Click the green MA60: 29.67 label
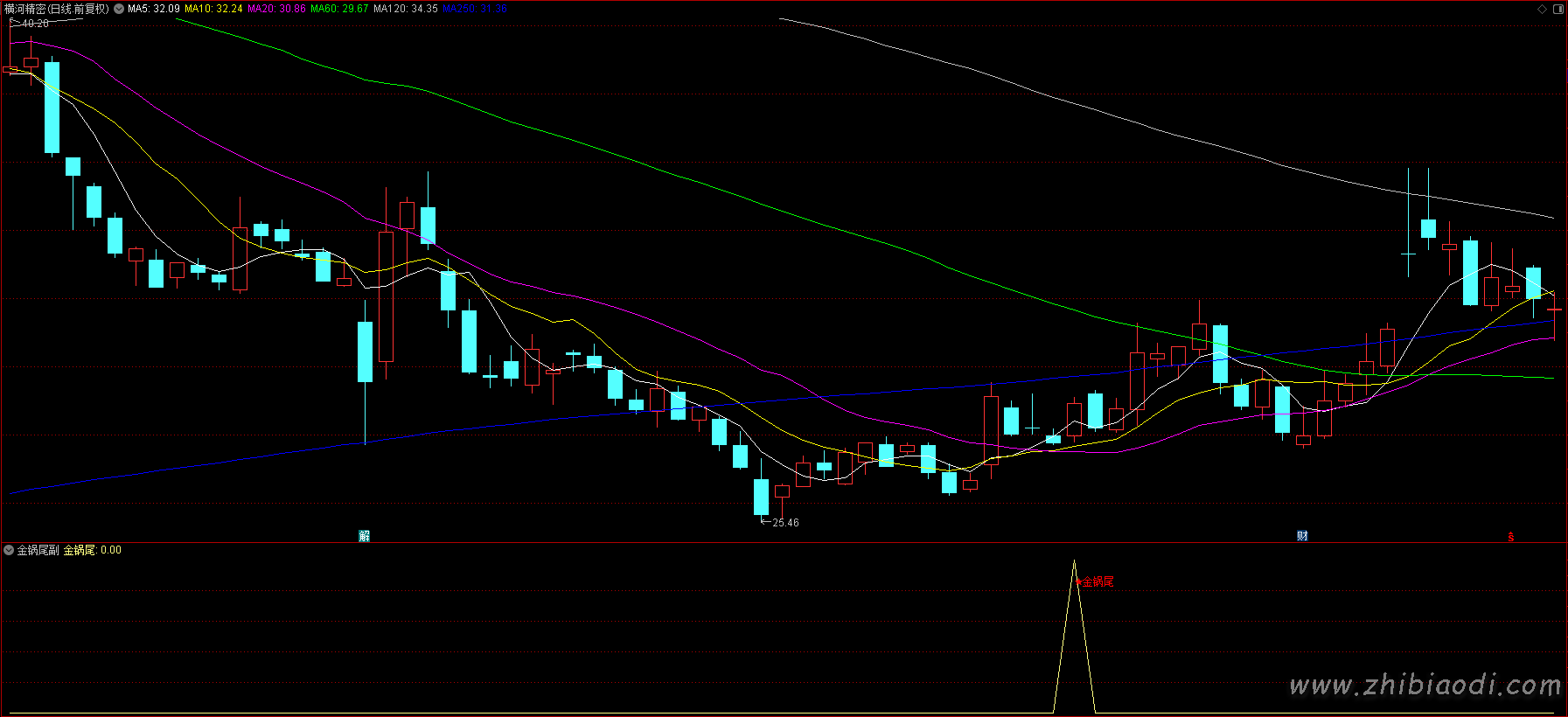This screenshot has height=717, width=1568. 340,9
